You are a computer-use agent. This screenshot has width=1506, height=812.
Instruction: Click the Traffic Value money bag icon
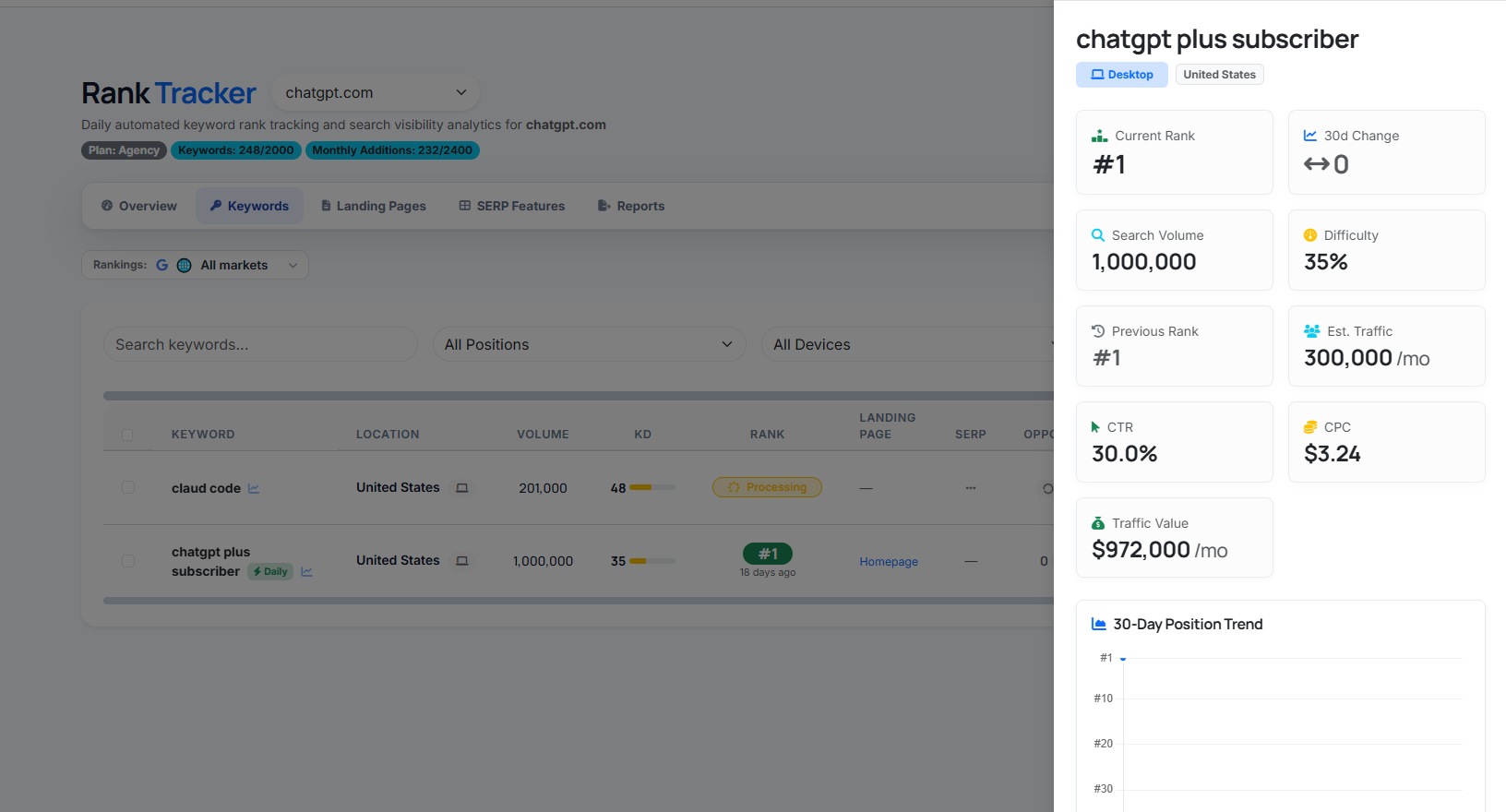point(1098,523)
